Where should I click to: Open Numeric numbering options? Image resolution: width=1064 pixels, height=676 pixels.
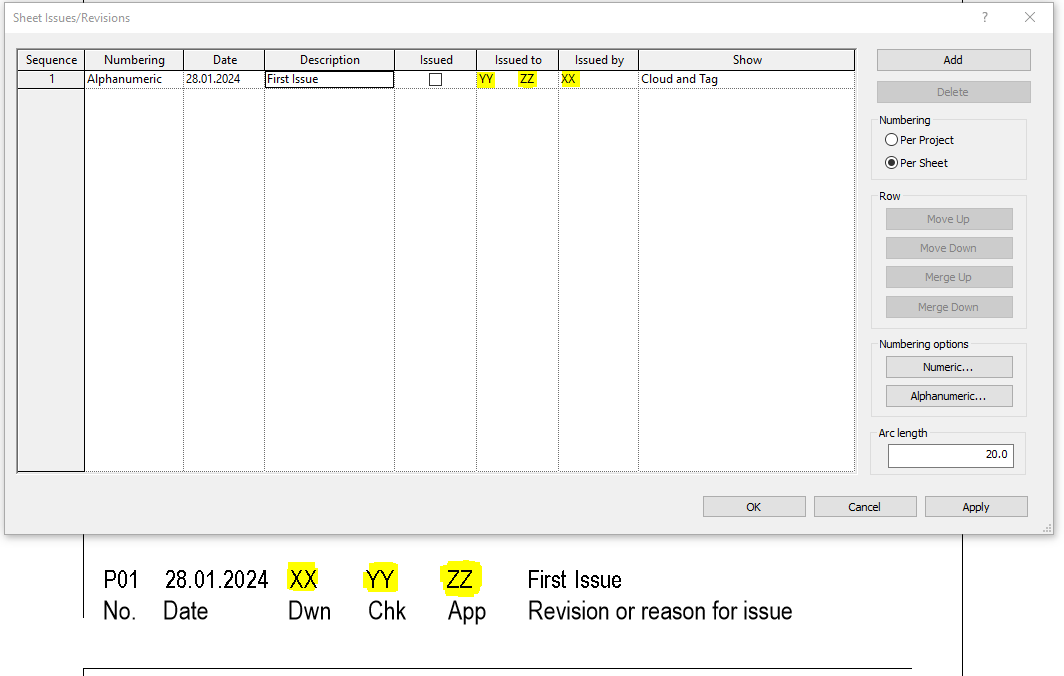[x=948, y=366]
